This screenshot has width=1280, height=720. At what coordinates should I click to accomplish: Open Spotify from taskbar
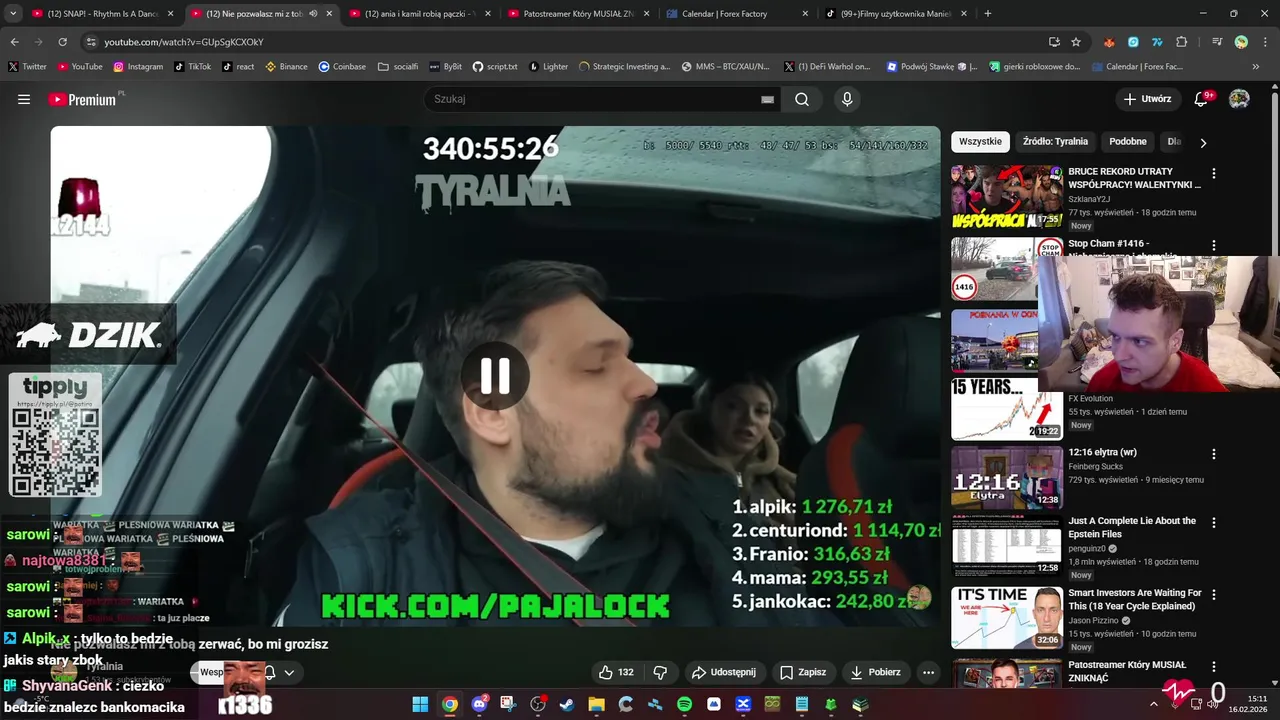coord(684,704)
